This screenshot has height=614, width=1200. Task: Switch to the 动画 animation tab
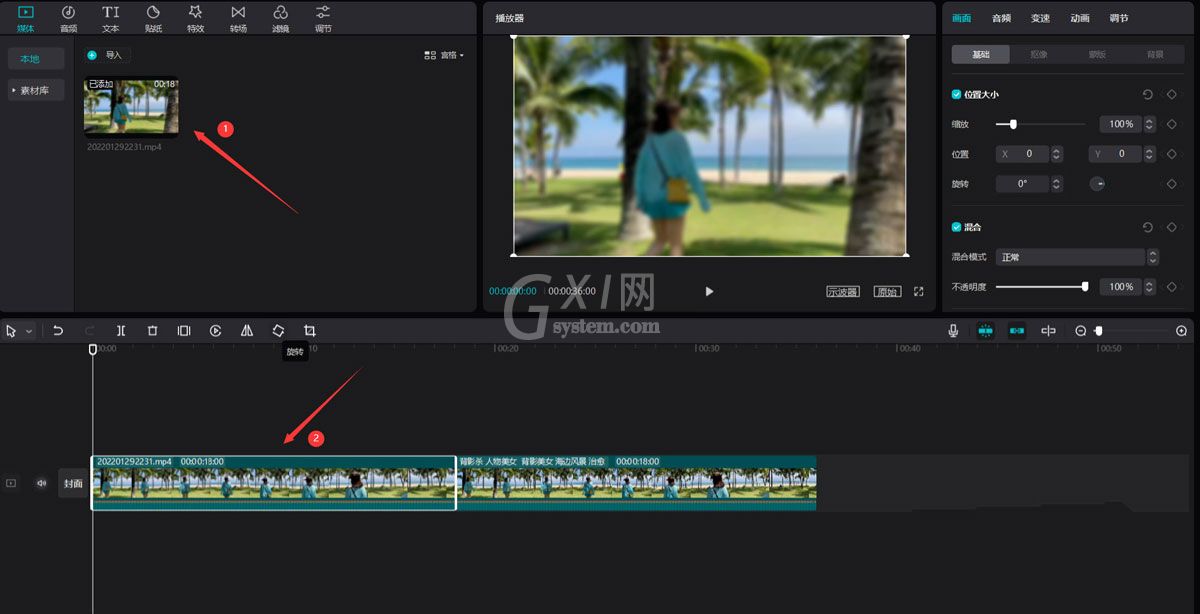click(1080, 18)
